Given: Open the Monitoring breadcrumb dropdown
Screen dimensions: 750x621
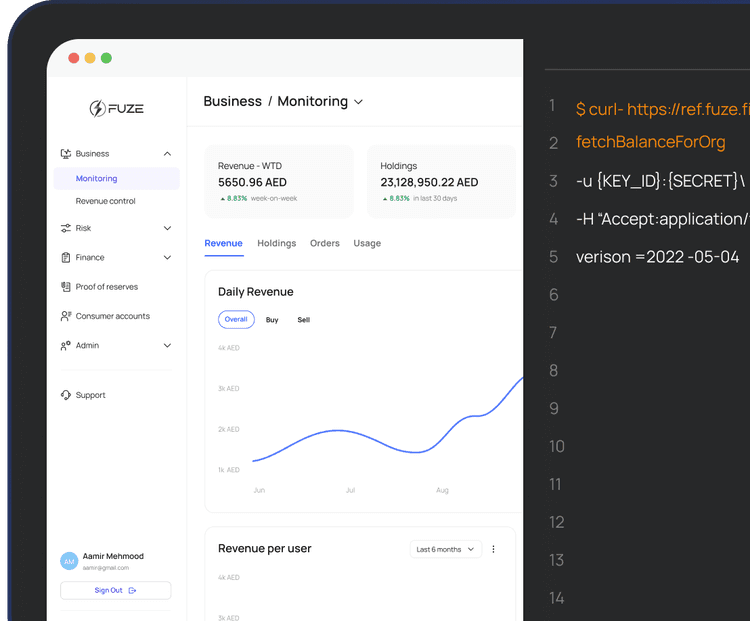Looking at the screenshot, I should (358, 102).
